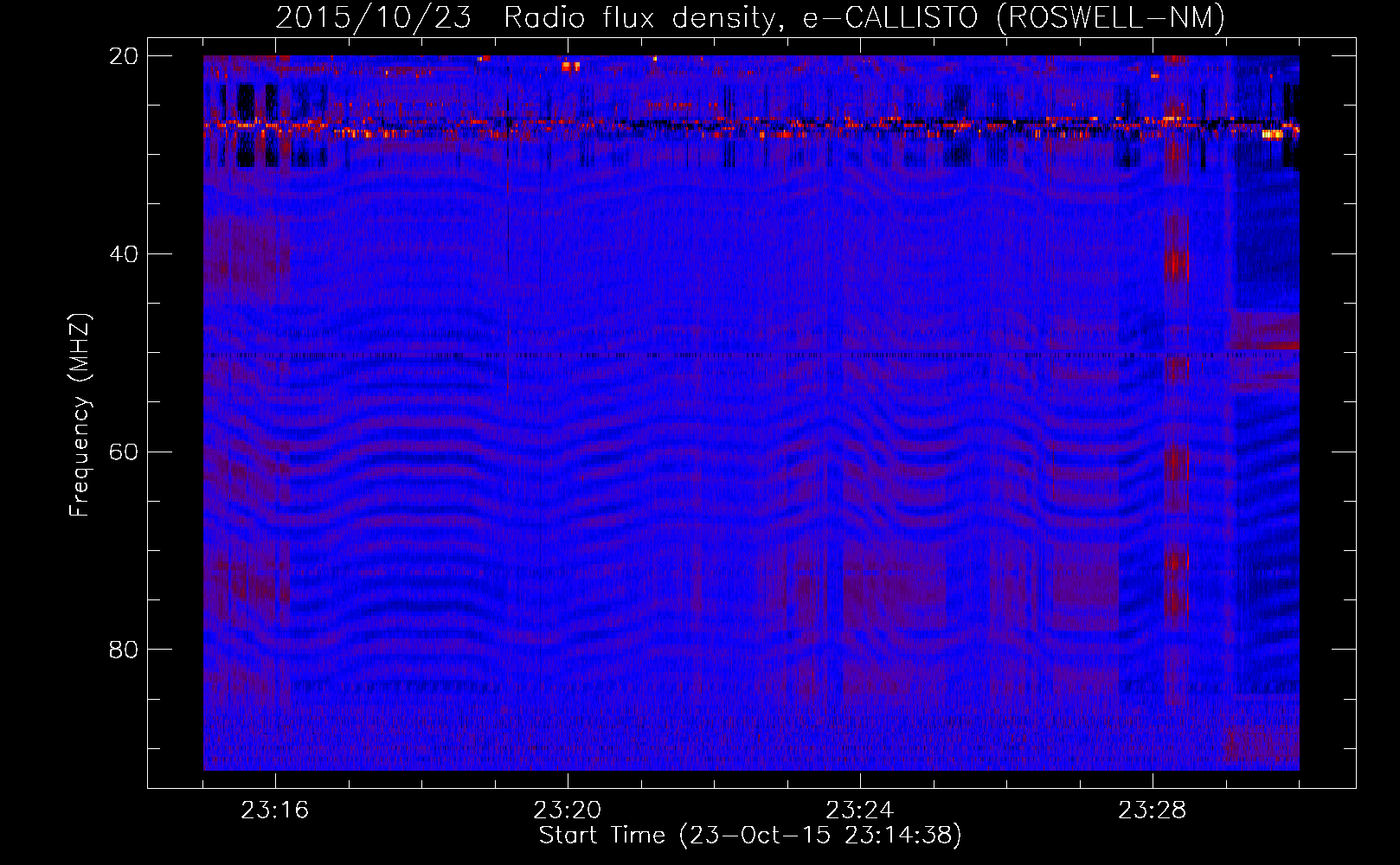Image resolution: width=1400 pixels, height=865 pixels.
Task: Click the frequency tick label "40"
Action: click(x=124, y=254)
